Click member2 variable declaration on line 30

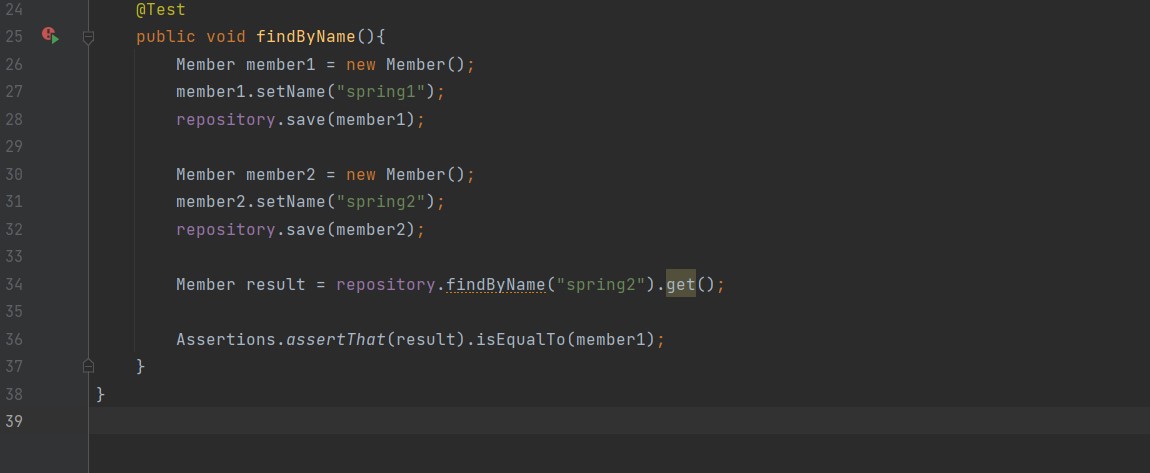280,175
